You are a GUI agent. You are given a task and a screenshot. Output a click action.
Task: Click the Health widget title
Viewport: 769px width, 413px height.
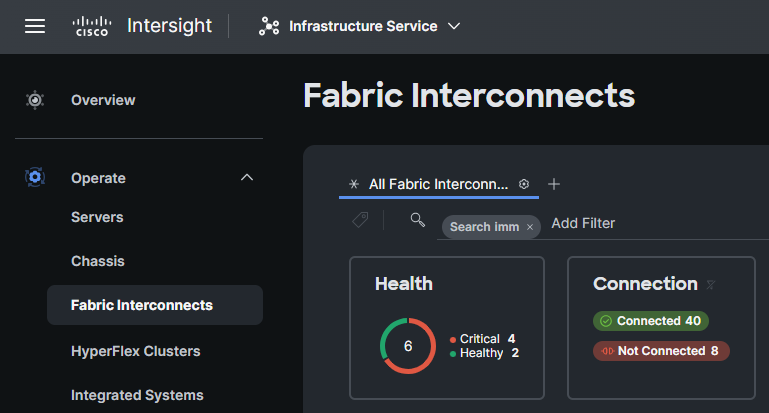pyautogui.click(x=404, y=284)
